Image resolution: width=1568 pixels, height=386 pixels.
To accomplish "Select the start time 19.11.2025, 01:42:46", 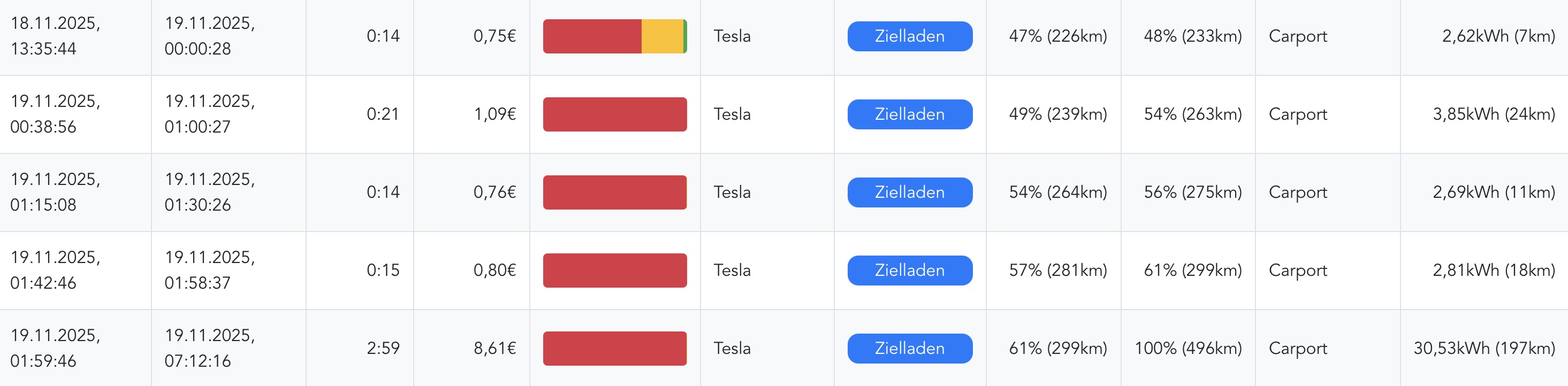I will click(x=56, y=271).
